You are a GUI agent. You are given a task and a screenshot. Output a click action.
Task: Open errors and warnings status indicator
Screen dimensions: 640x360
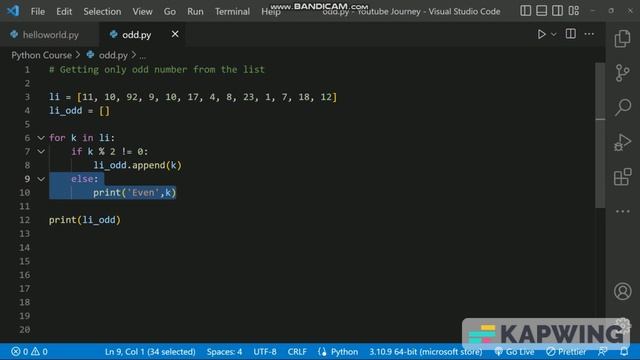(x=29, y=351)
